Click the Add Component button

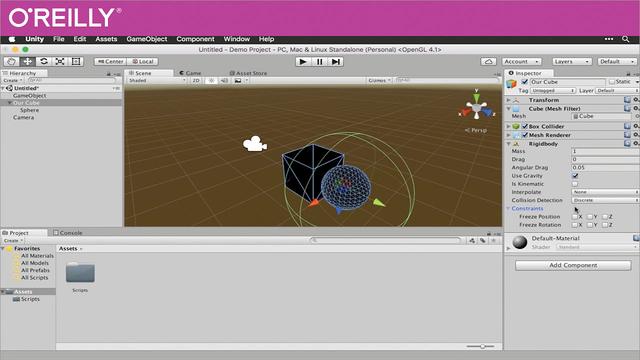point(573,265)
